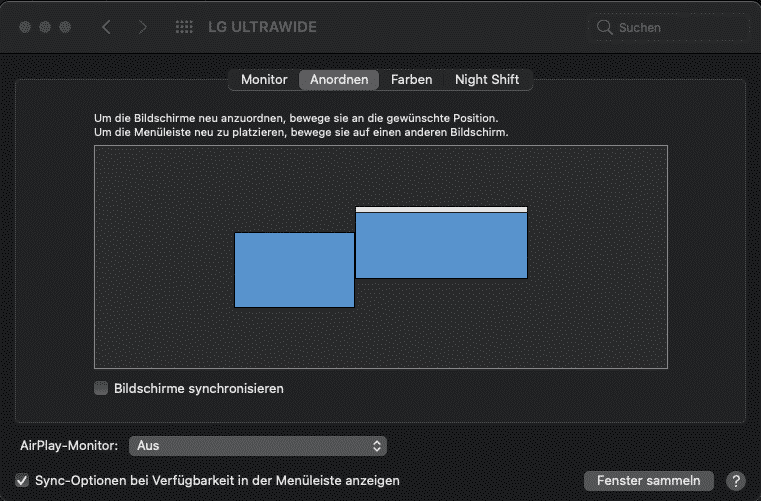Select the right larger display rectangle

coord(441,246)
